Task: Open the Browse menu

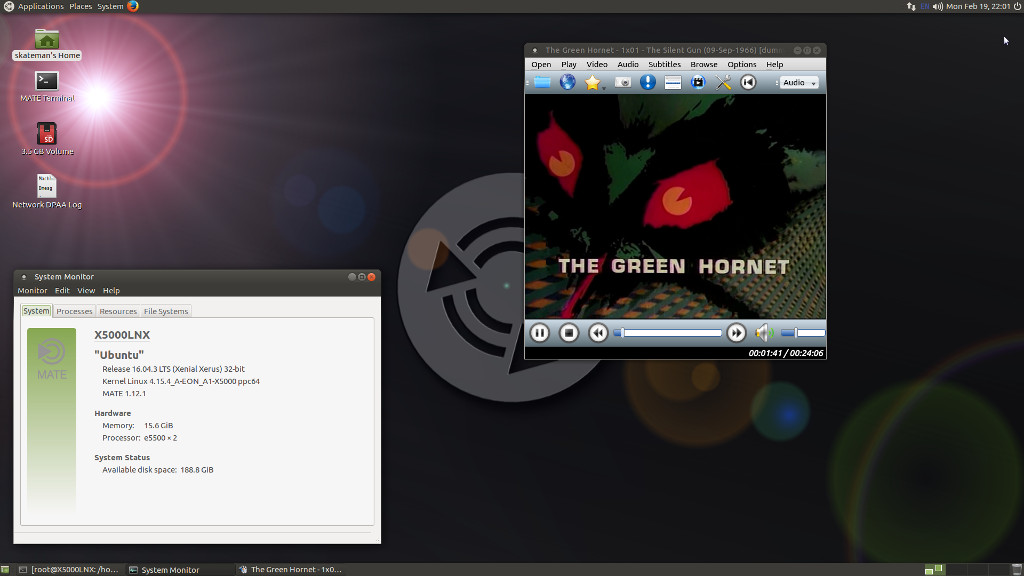Action: pyautogui.click(x=703, y=65)
